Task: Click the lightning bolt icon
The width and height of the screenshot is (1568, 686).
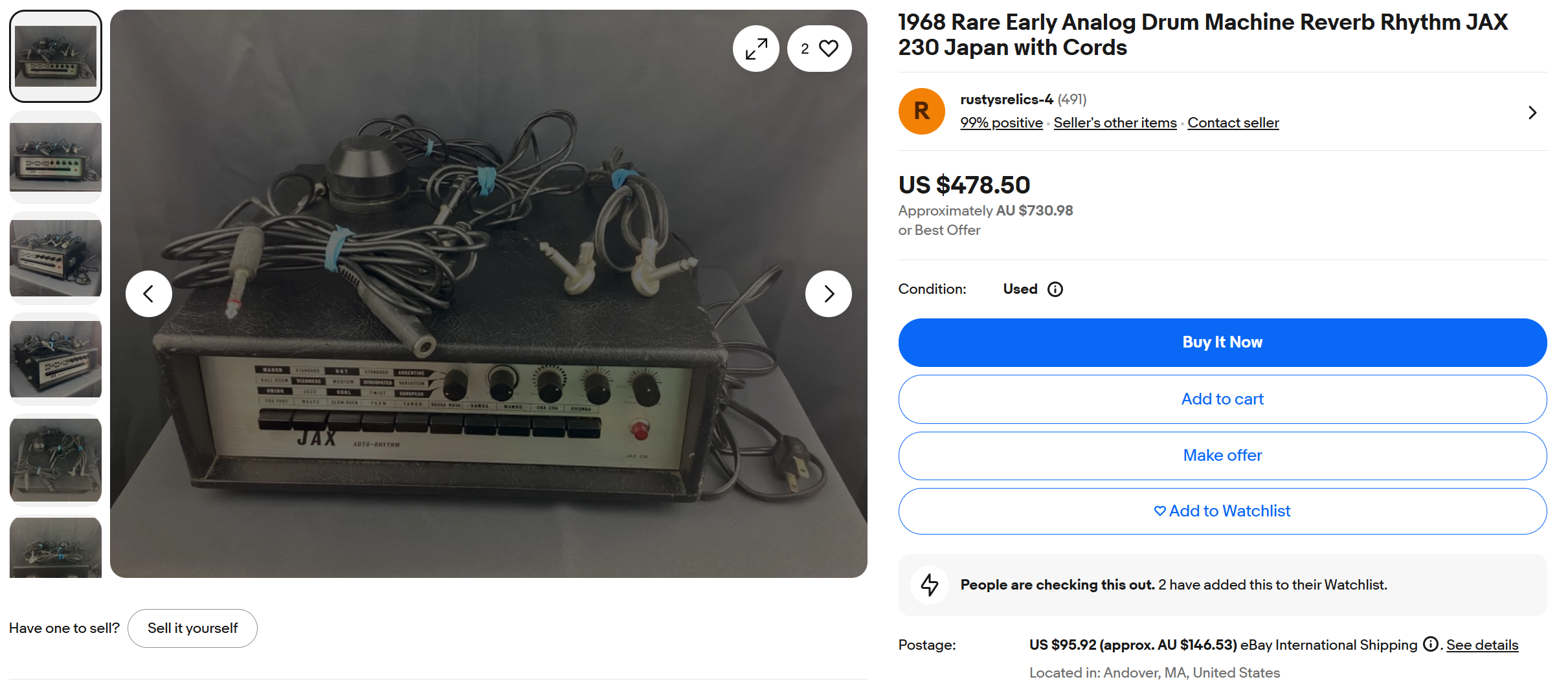Action: click(930, 585)
